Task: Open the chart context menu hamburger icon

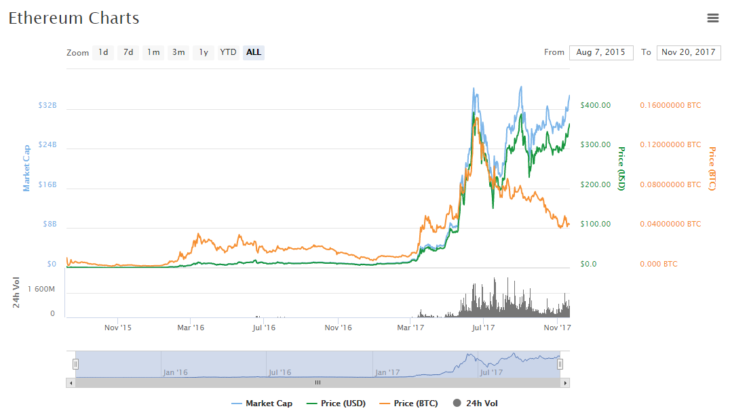Action: (712, 18)
